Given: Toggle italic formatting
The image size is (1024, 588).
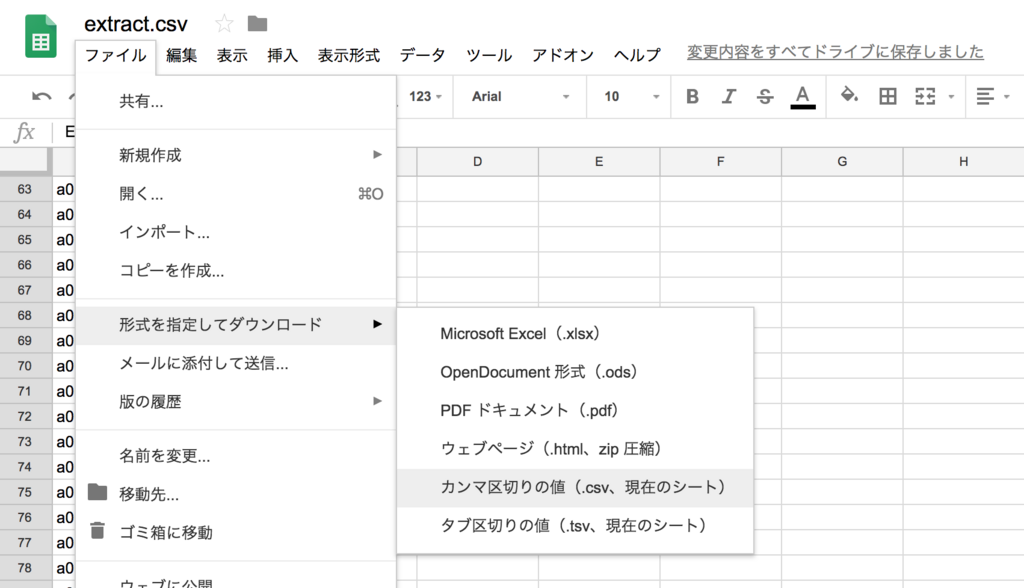Looking at the screenshot, I should pyautogui.click(x=729, y=97).
